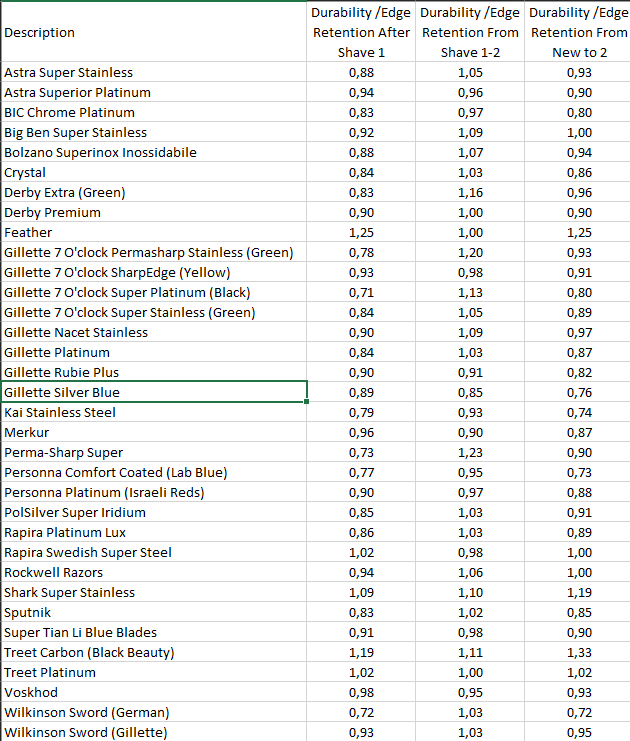
Task: Click Wilkinson Sword (Gillette) 0,95 value
Action: pos(578,732)
